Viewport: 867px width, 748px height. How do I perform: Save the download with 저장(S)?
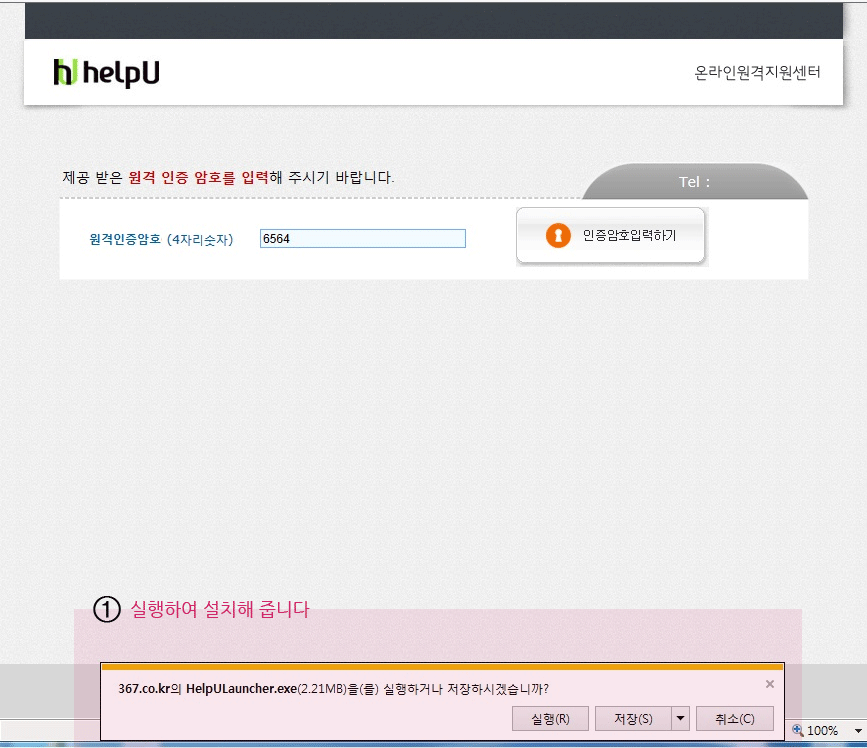point(632,719)
